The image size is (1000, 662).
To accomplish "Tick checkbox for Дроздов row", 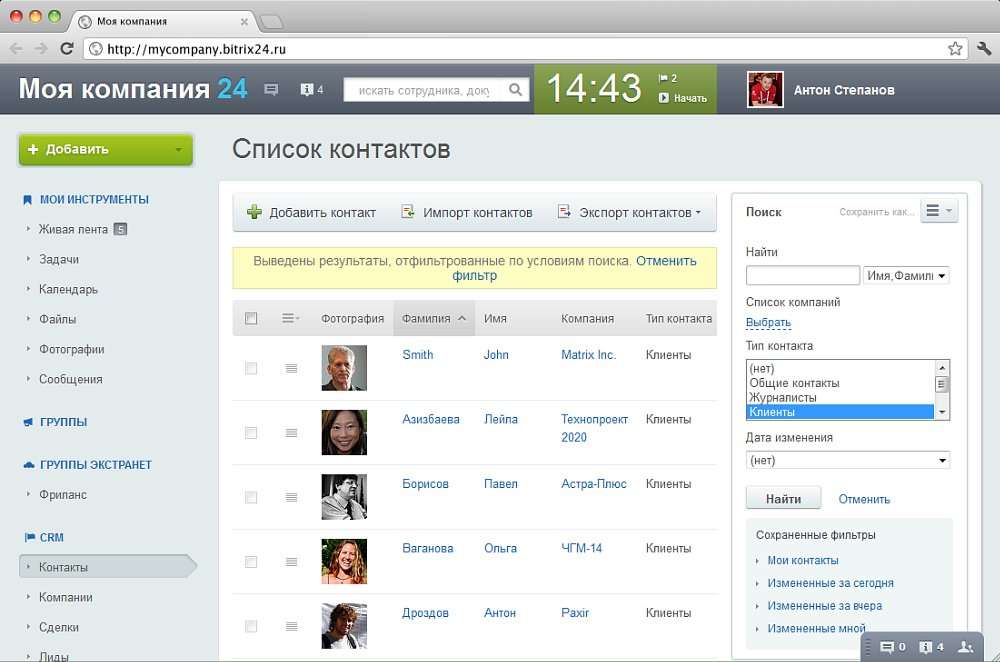I will point(251,626).
